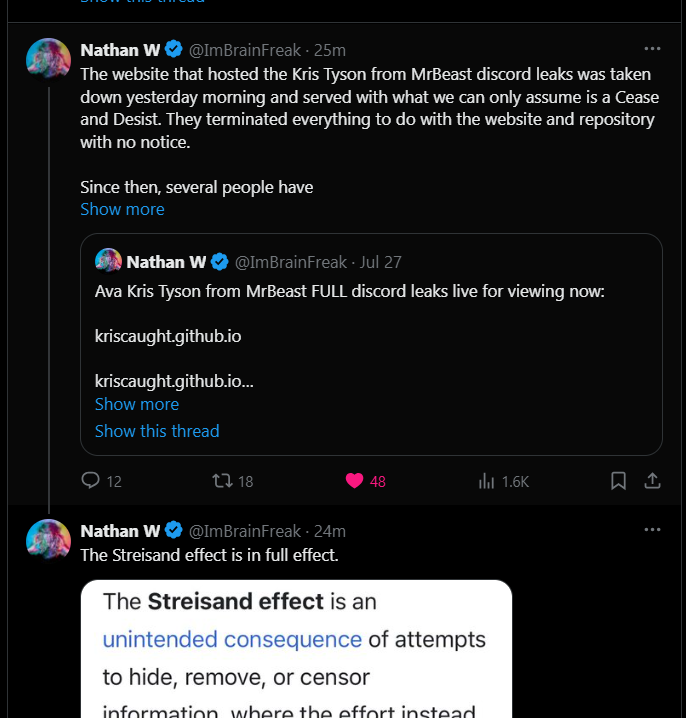Click verified badge beside Nathan W, 24m tweet

point(173,530)
